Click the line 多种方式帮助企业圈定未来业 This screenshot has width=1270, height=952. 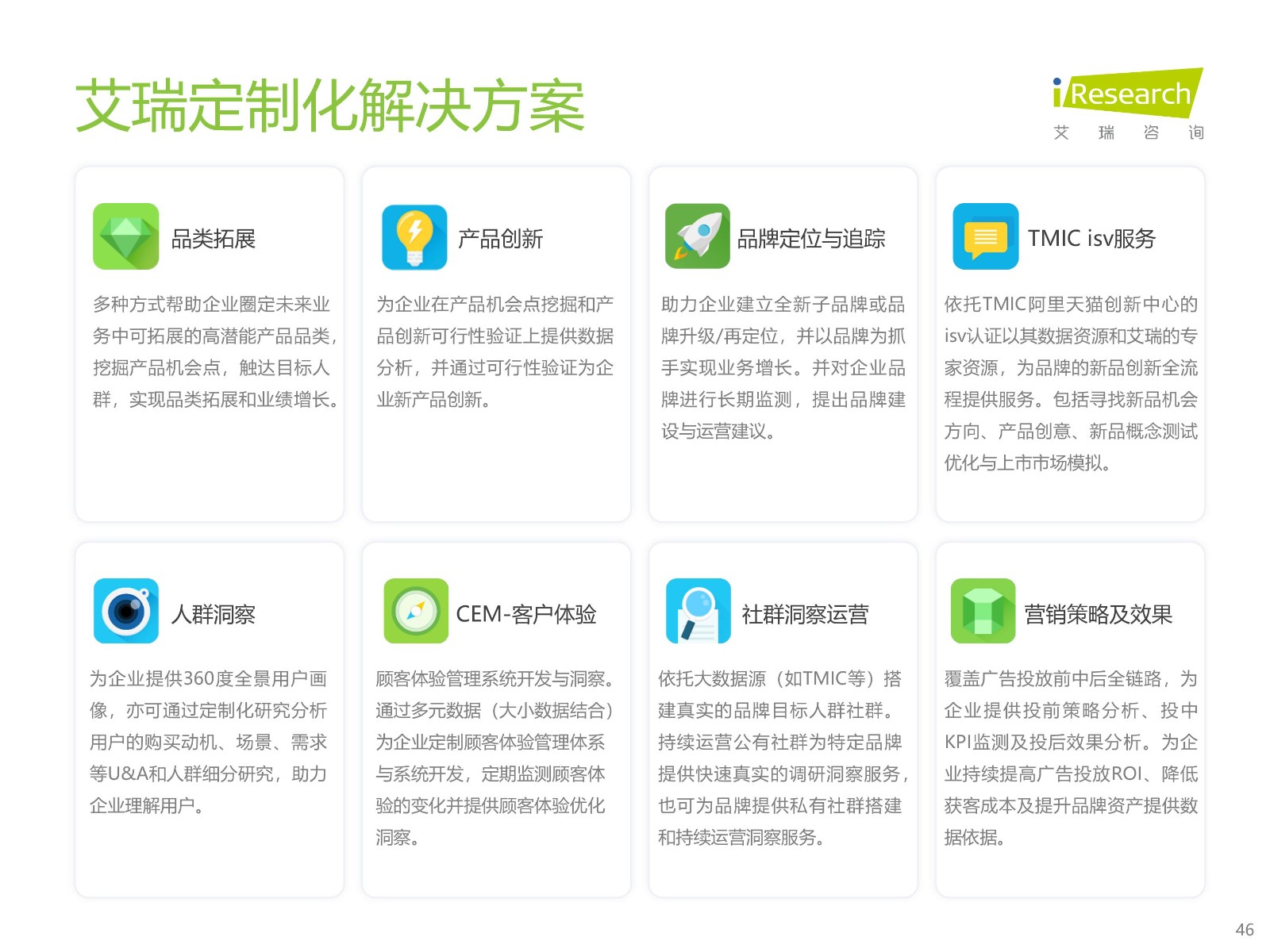211,305
